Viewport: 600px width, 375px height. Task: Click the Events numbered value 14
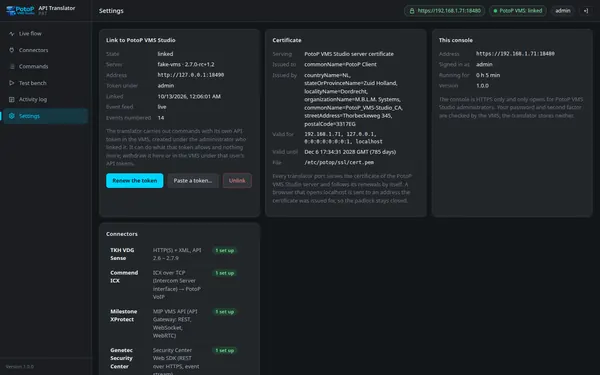point(161,118)
